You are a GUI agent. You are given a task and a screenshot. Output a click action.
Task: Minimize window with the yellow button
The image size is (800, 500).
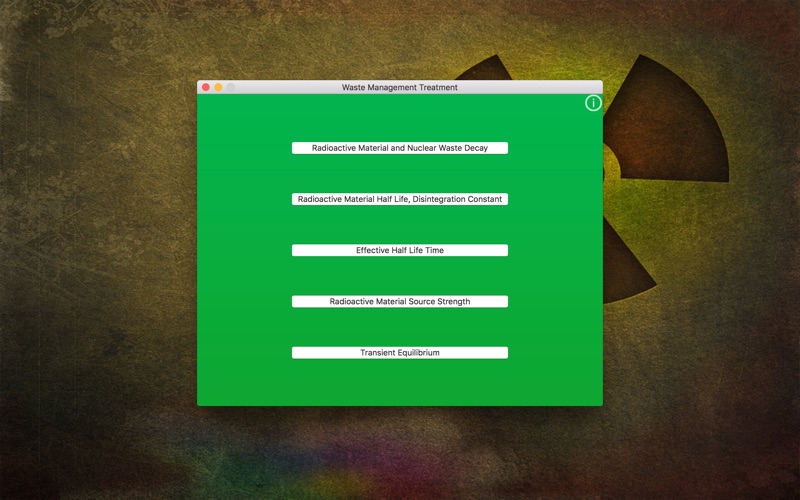[218, 87]
